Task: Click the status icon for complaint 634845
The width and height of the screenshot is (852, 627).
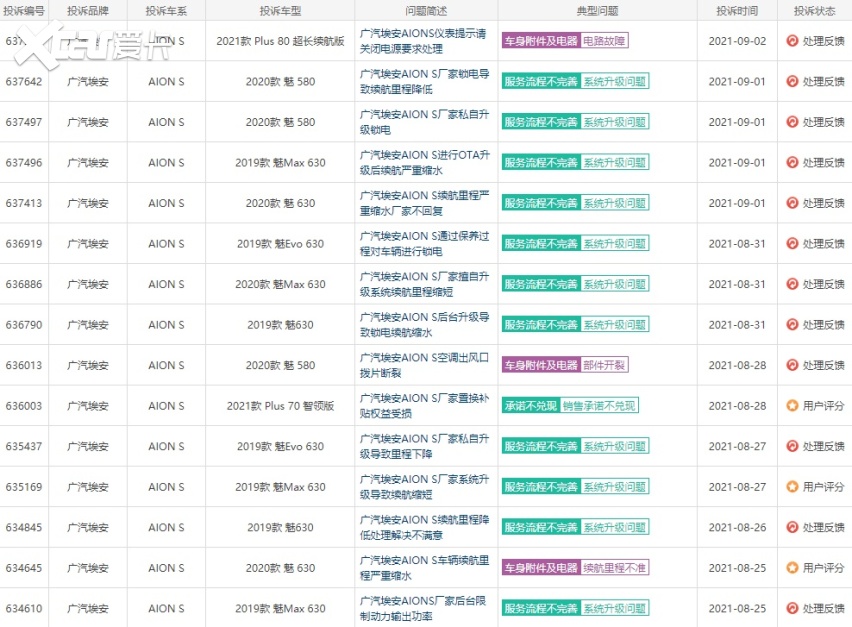Action: click(792, 528)
